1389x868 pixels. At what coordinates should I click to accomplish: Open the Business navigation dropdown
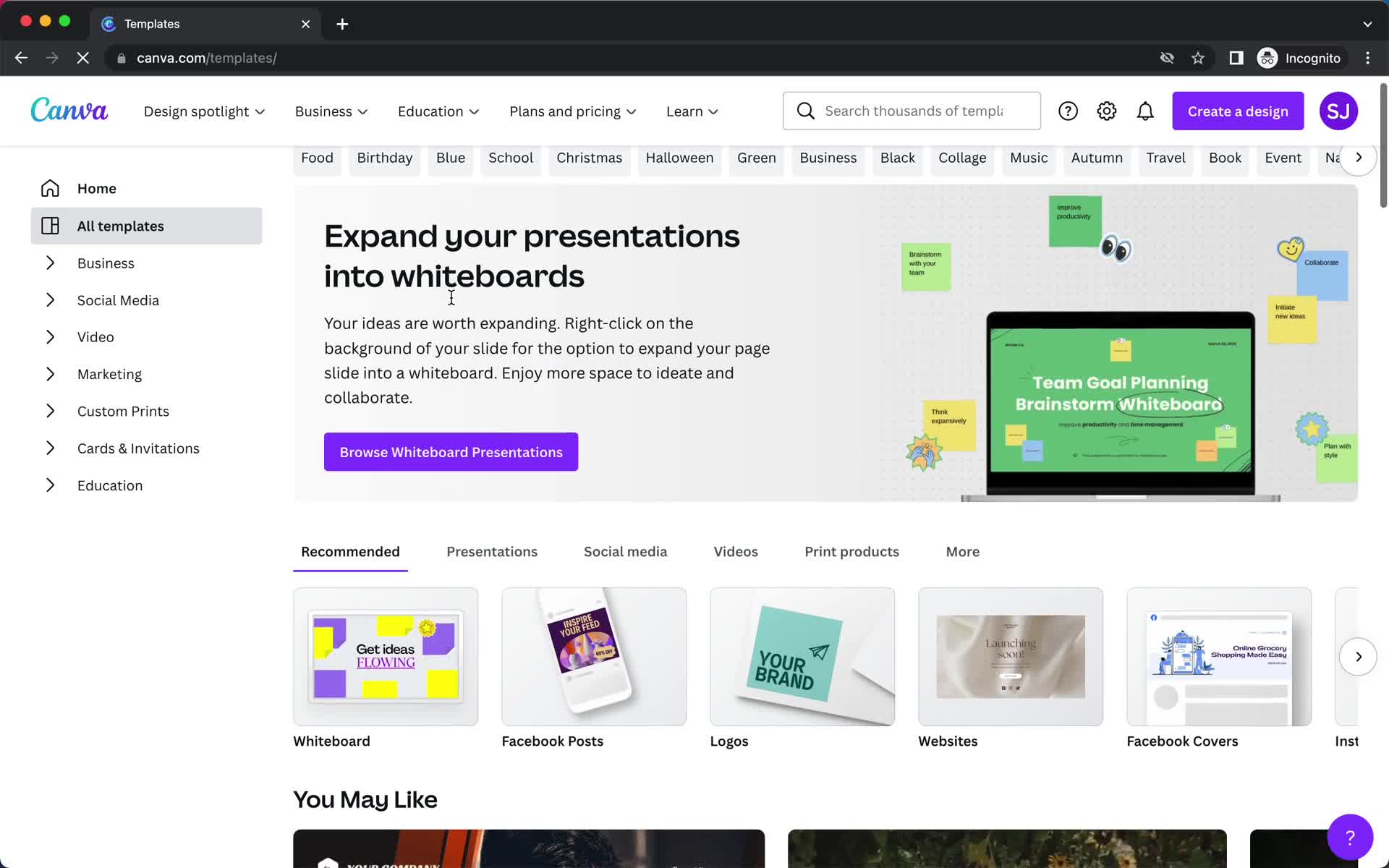point(331,111)
